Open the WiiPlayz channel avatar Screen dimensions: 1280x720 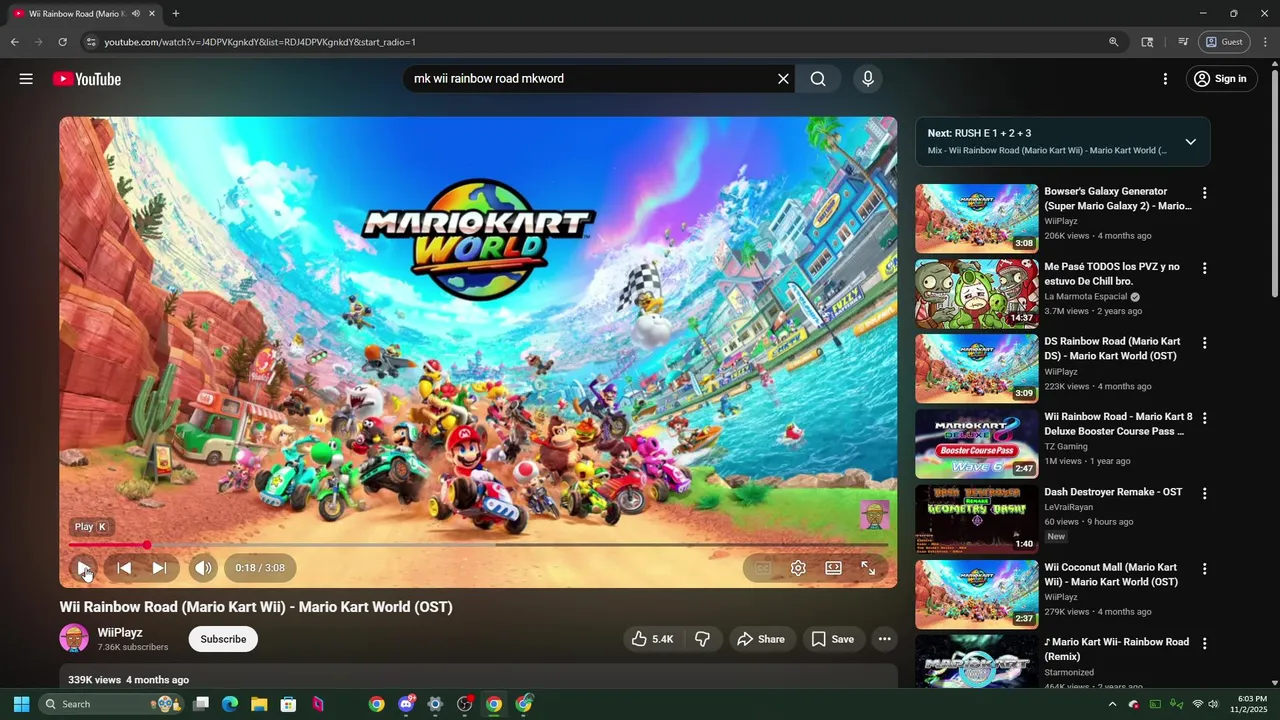[x=74, y=639]
